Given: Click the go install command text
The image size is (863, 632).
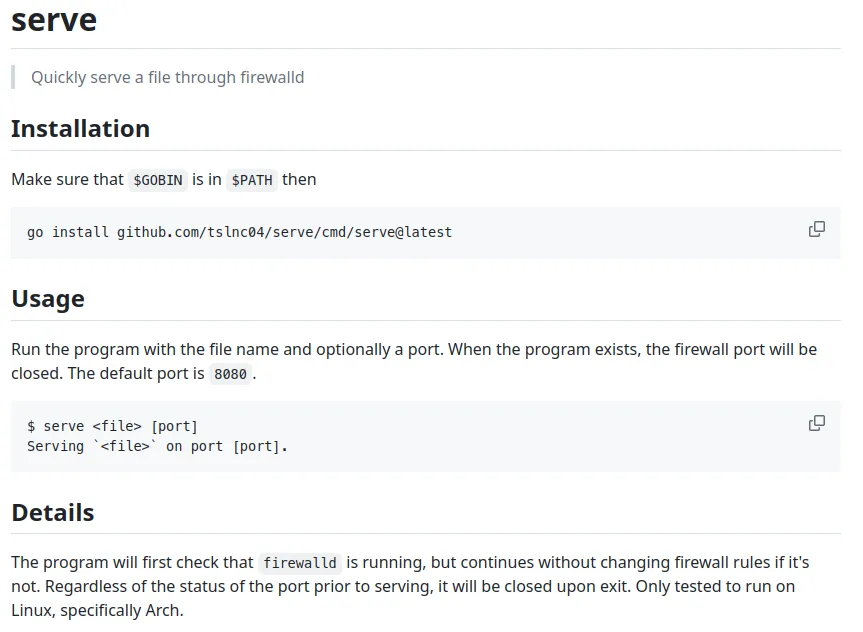Looking at the screenshot, I should point(240,232).
